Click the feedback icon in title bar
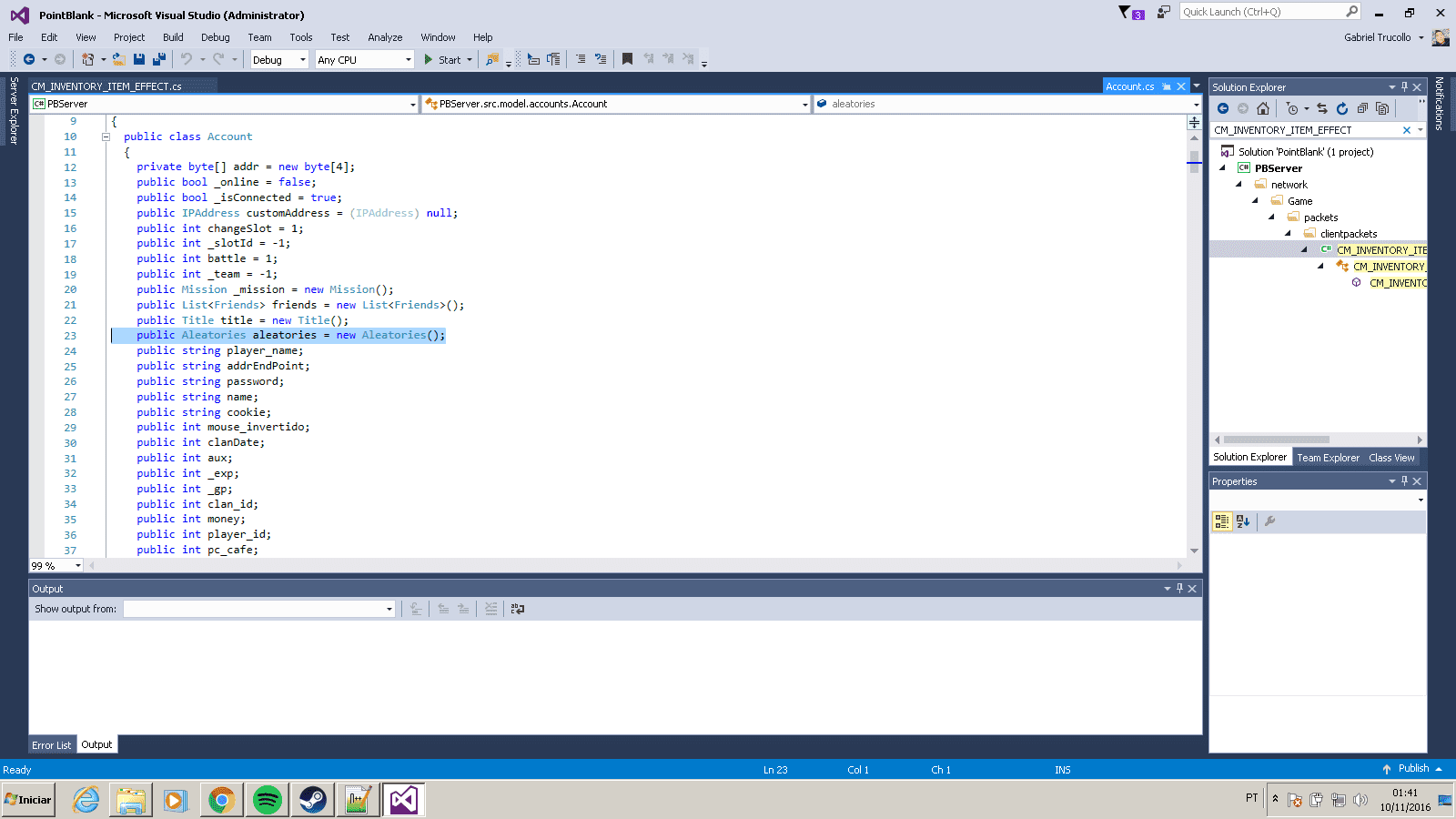 pos(1163,12)
